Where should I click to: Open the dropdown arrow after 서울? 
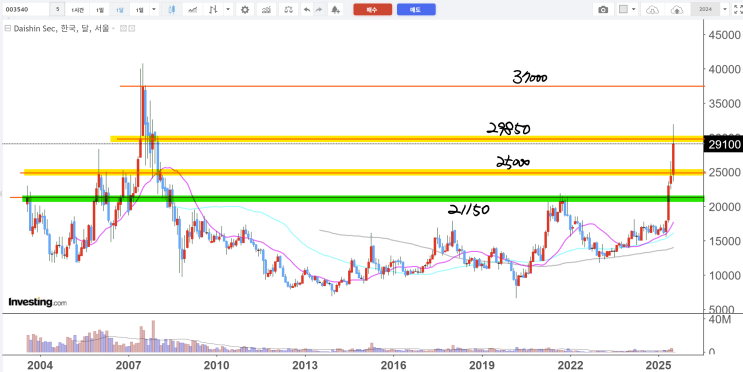[114, 29]
